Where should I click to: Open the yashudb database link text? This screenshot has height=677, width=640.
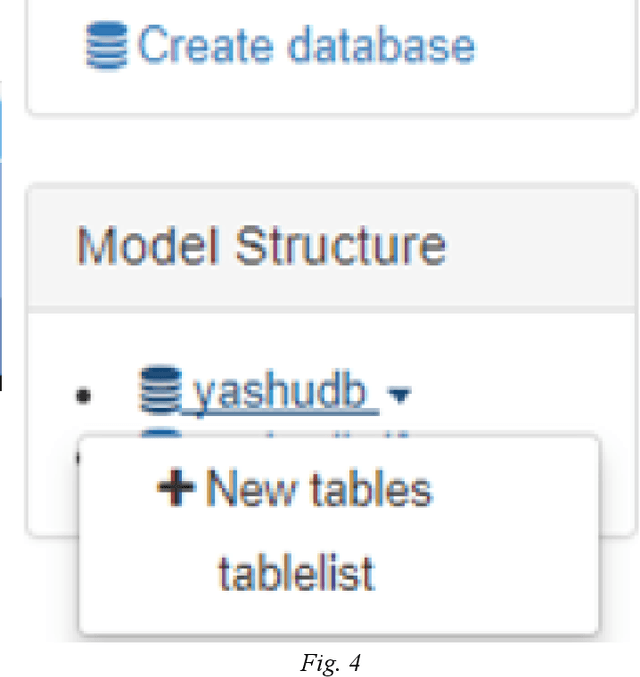284,394
